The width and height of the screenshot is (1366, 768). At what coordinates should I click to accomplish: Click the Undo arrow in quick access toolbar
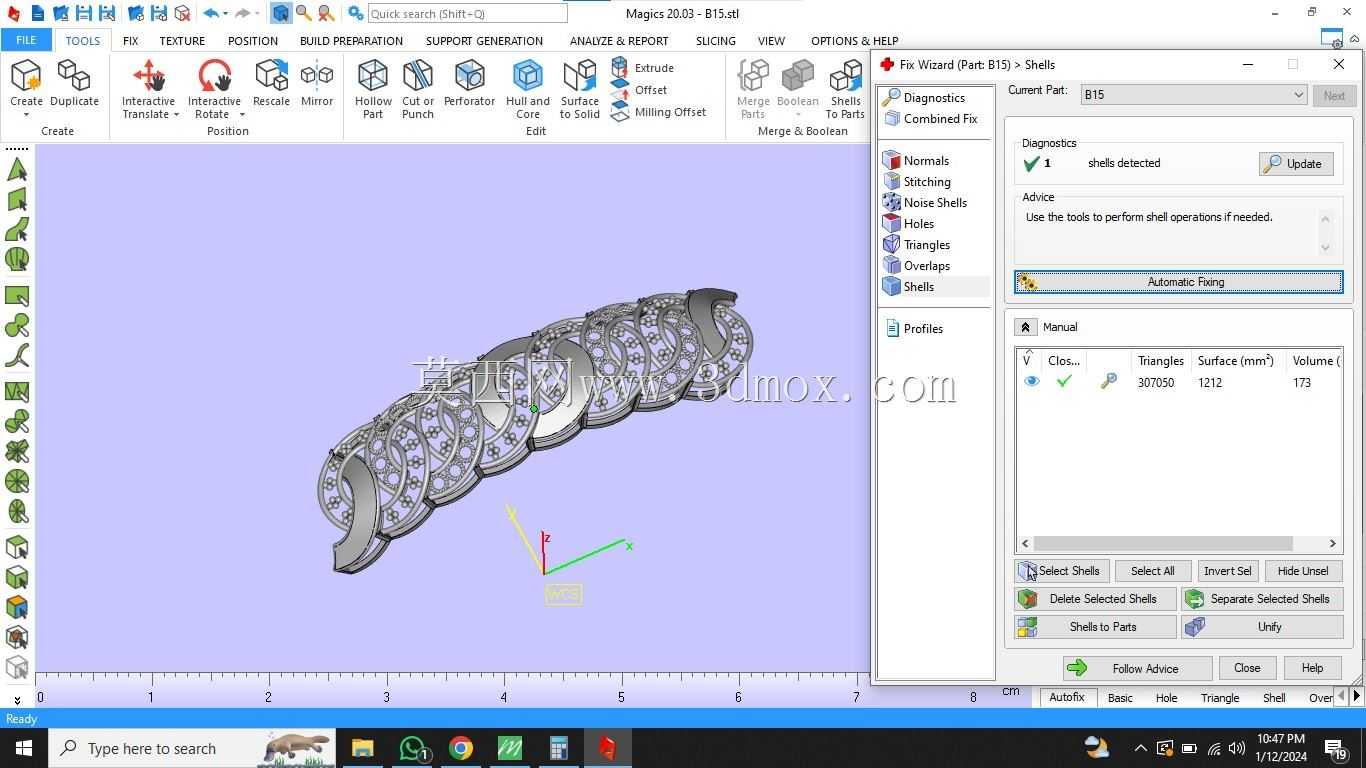coord(210,14)
